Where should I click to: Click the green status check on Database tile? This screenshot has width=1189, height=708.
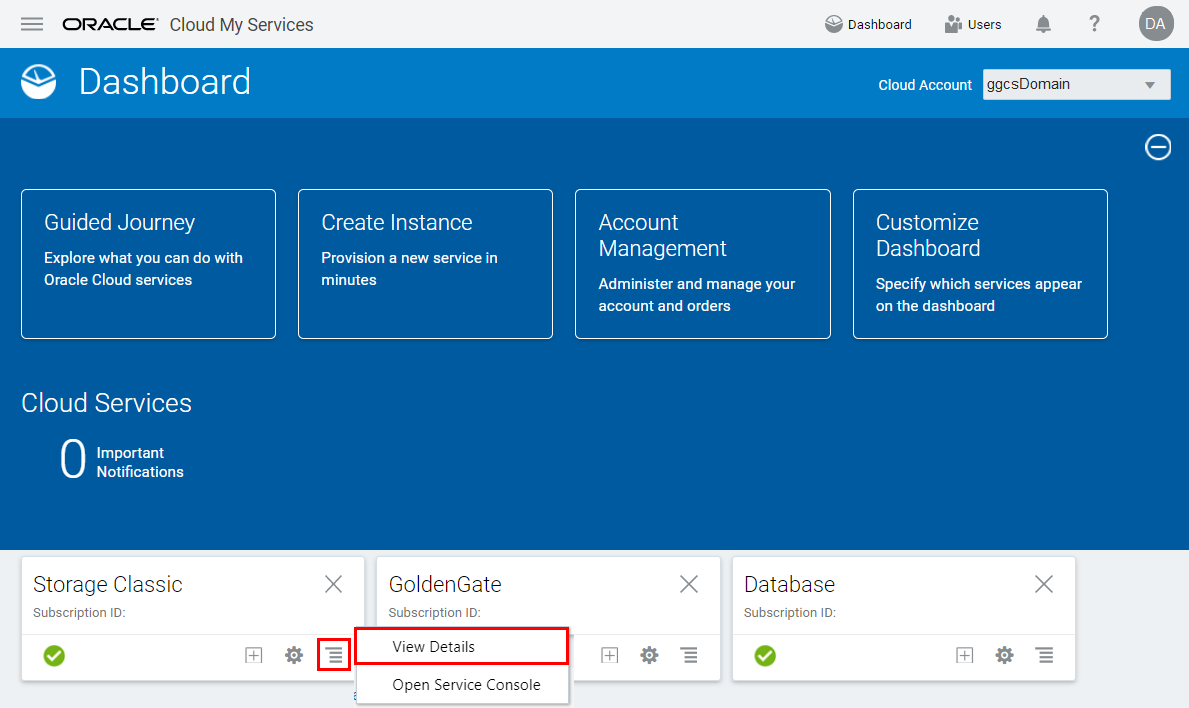pyautogui.click(x=765, y=656)
